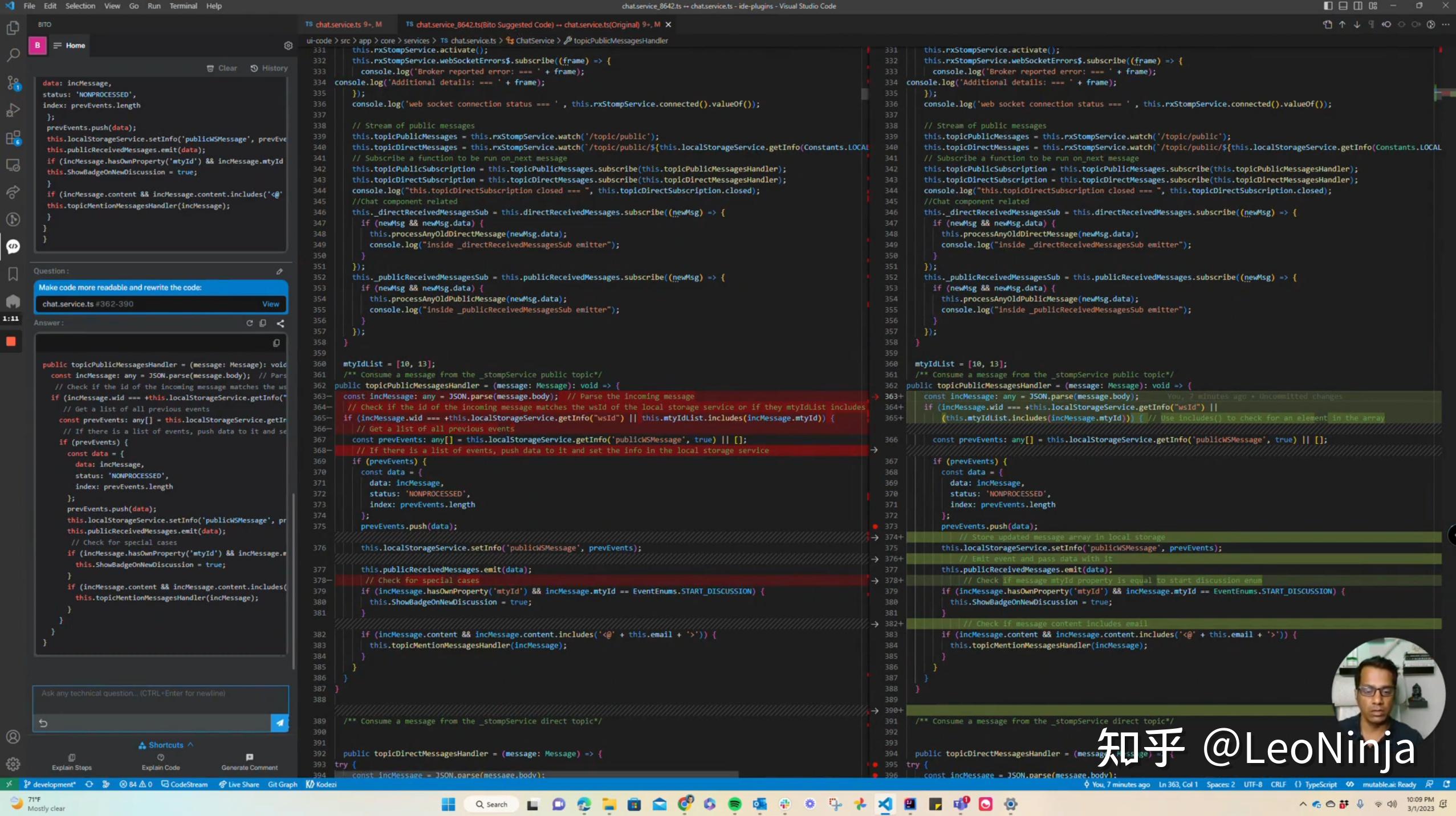1456x816 pixels.
Task: Copy the Bito answer
Action: pyautogui.click(x=263, y=323)
